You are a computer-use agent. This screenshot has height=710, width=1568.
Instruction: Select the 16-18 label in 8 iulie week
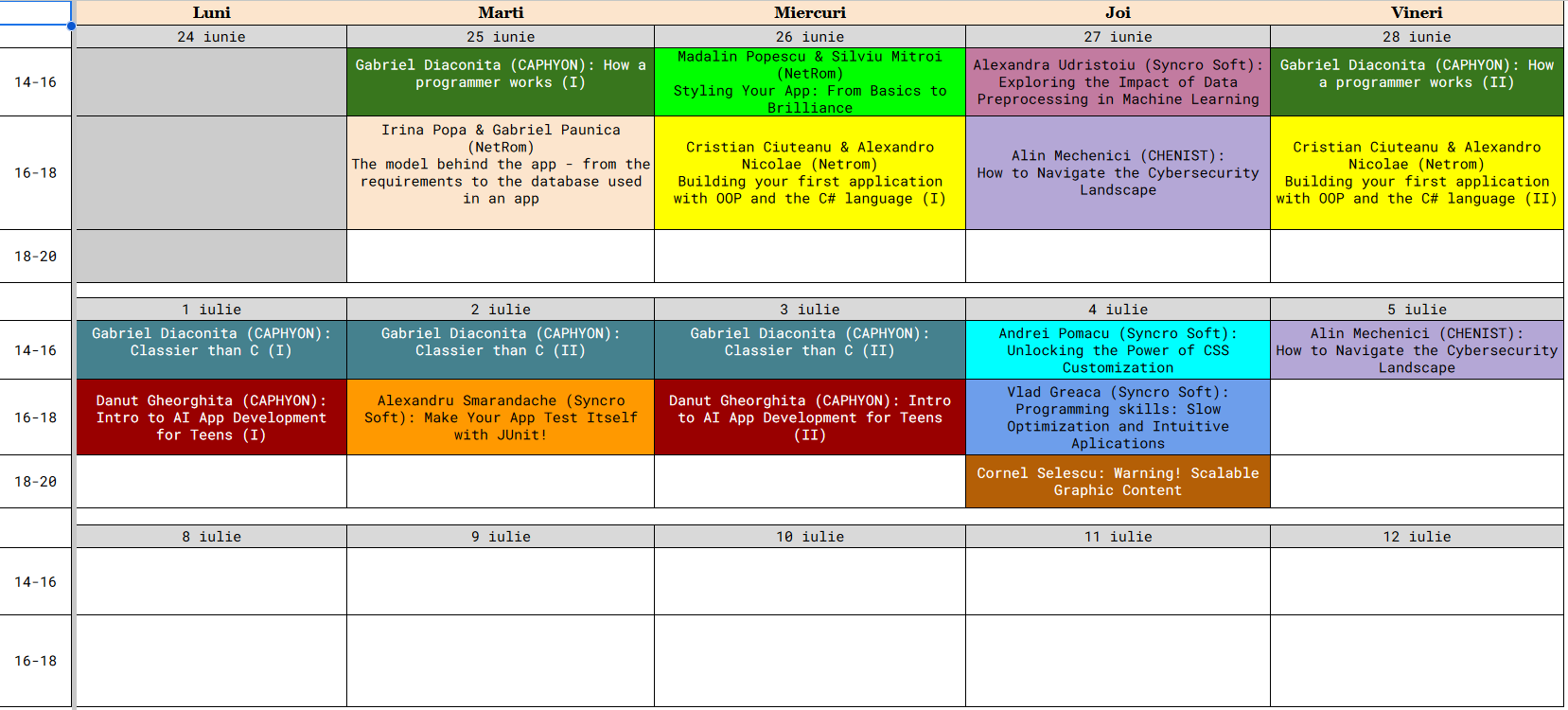click(35, 661)
